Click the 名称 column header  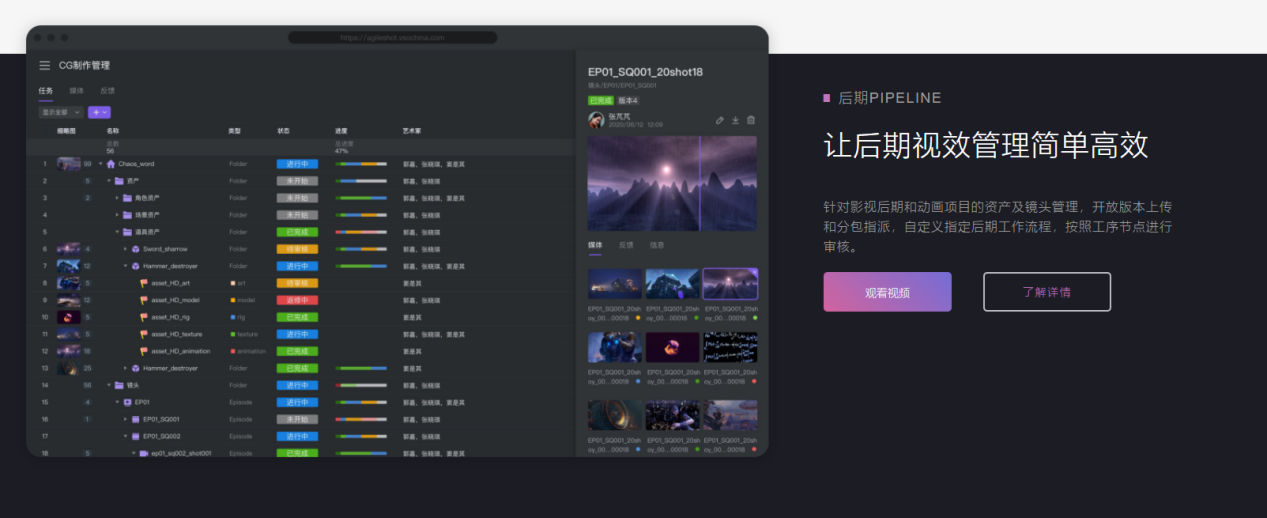click(113, 131)
